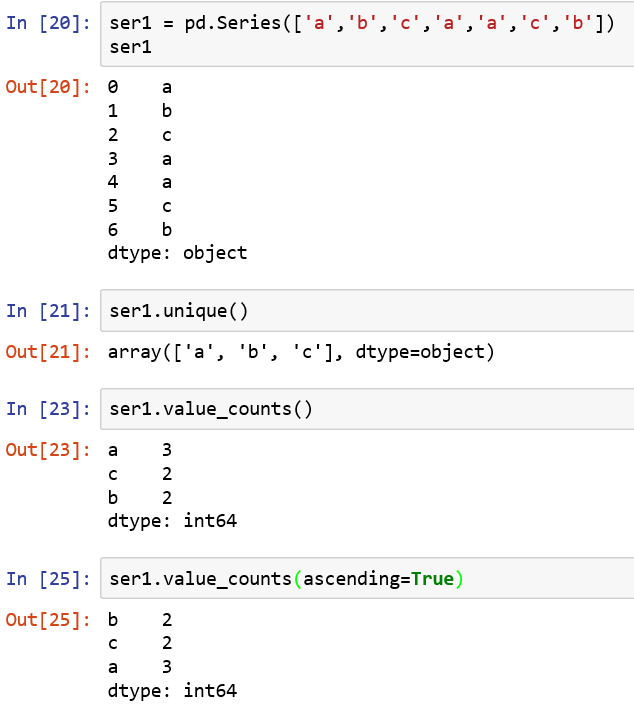This screenshot has width=634, height=718.
Task: Click the ser1 Series definition code cell
Action: tap(367, 34)
